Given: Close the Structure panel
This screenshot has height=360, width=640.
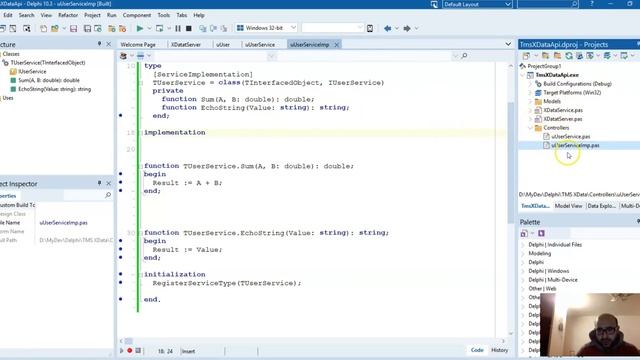Looking at the screenshot, I should (109, 44).
